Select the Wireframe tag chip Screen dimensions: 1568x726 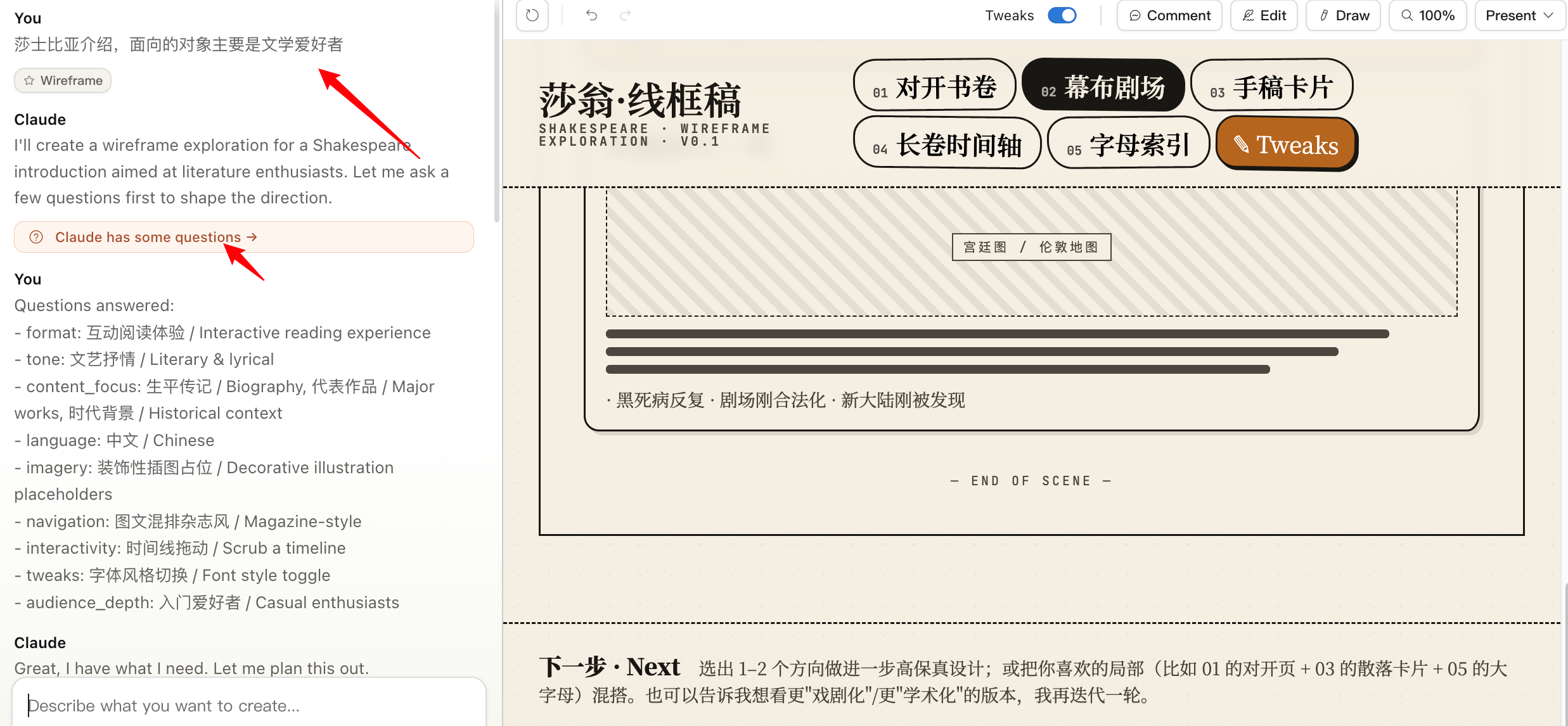point(63,80)
